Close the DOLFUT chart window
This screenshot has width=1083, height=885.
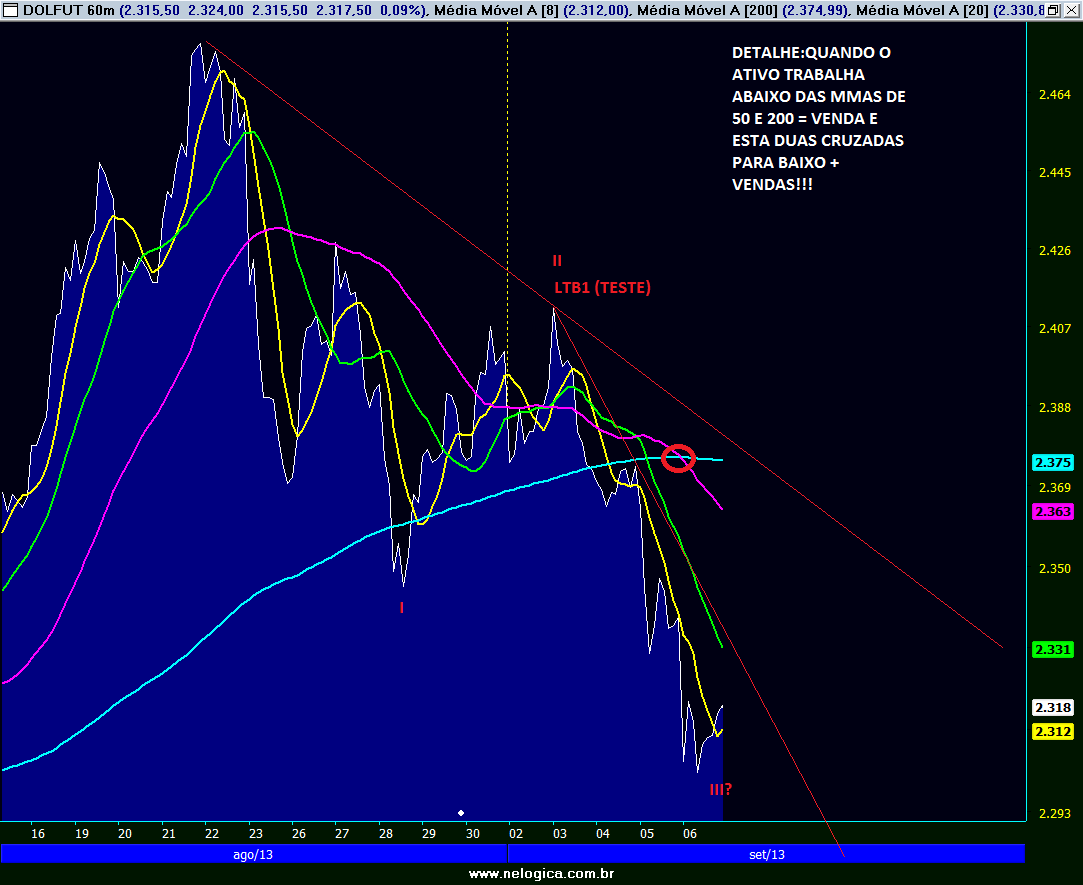click(1069, 10)
